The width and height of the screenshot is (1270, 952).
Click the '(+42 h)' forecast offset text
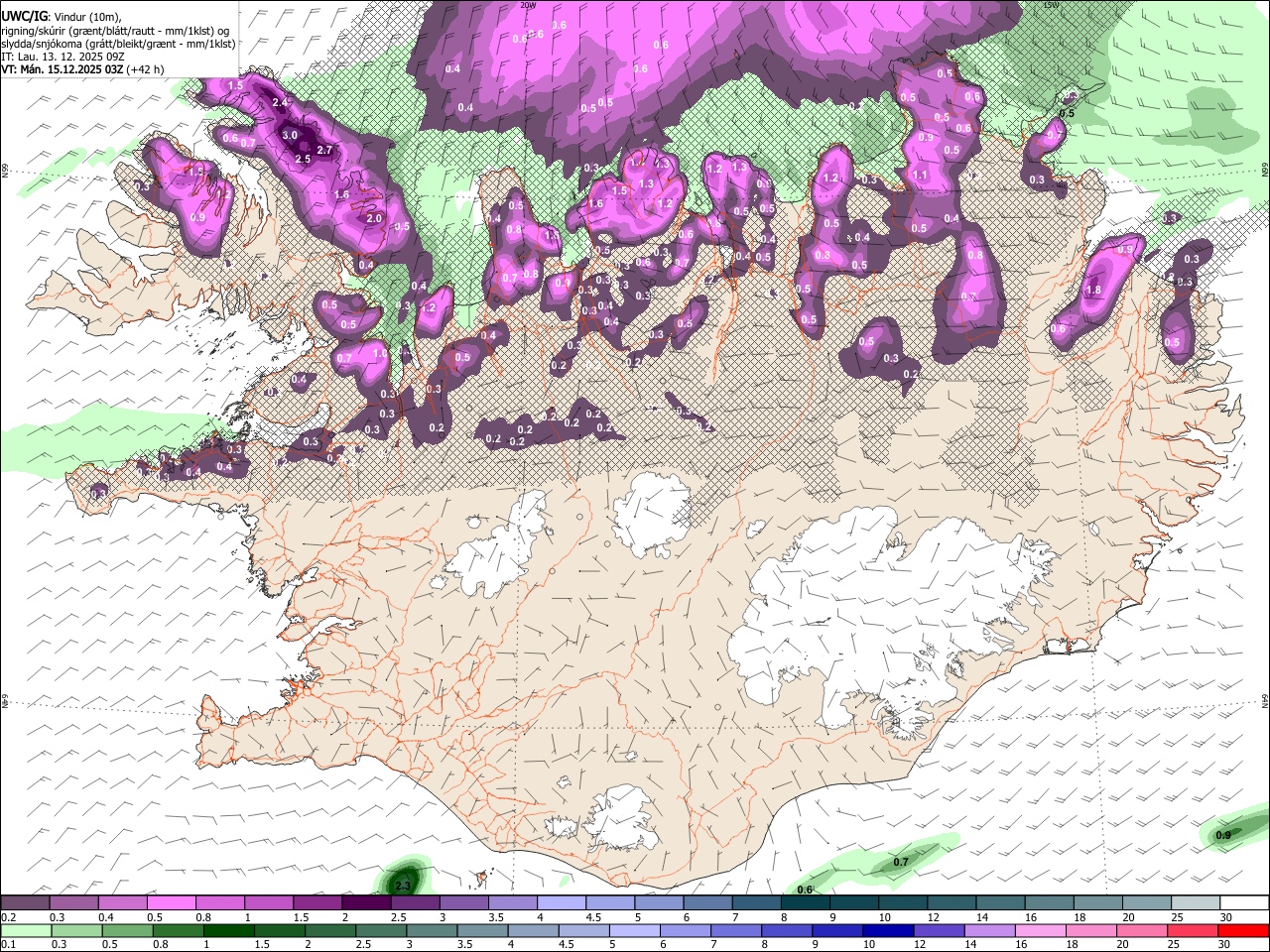tap(146, 69)
